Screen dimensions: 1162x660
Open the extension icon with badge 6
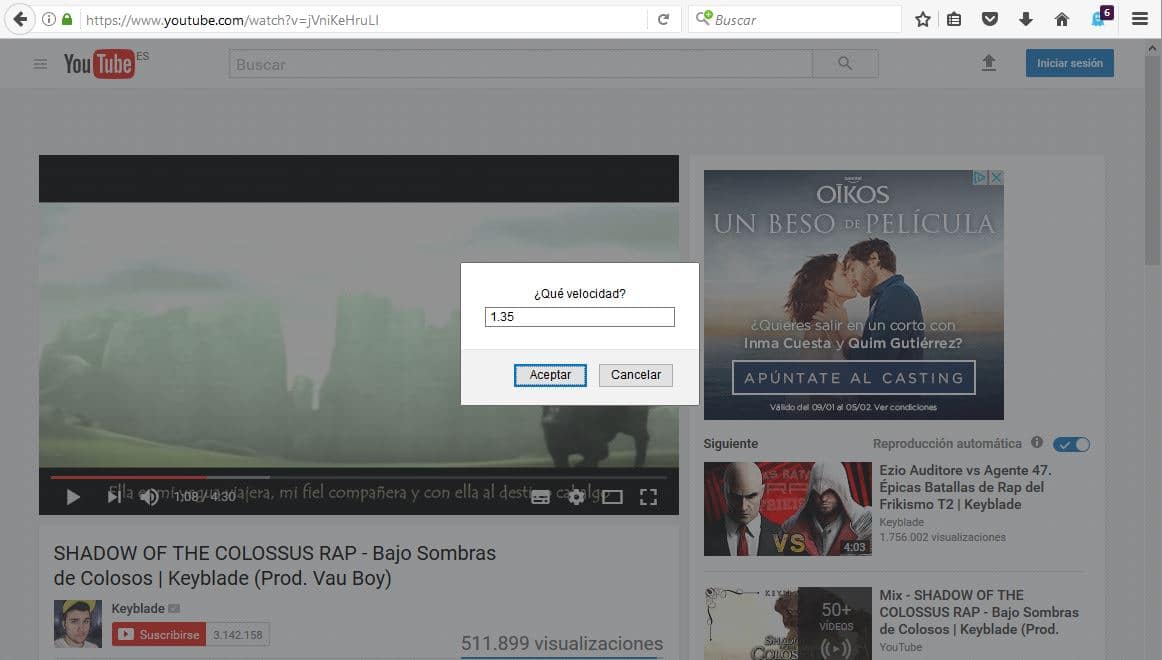[x=1100, y=18]
